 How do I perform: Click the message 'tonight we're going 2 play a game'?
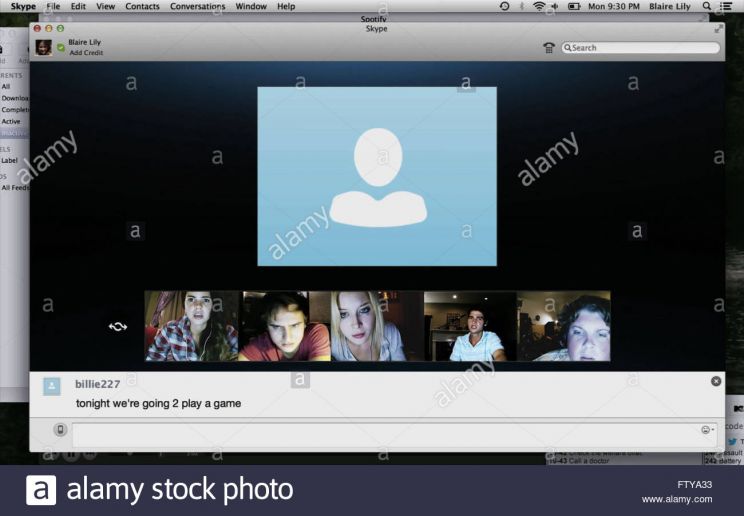(x=158, y=403)
